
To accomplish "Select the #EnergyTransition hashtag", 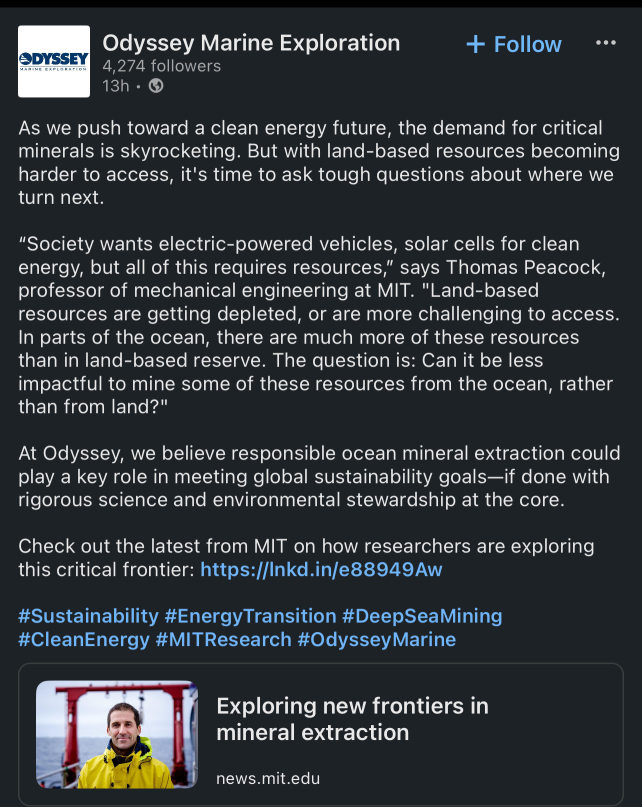I will 250,616.
